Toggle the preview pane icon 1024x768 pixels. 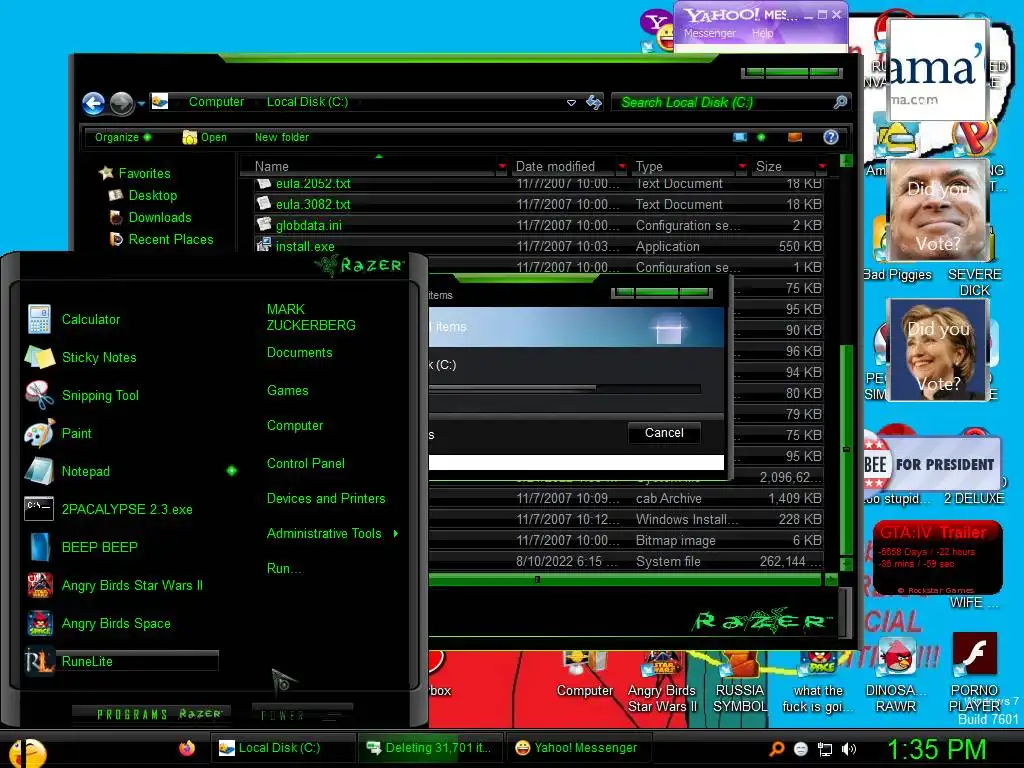coord(795,137)
